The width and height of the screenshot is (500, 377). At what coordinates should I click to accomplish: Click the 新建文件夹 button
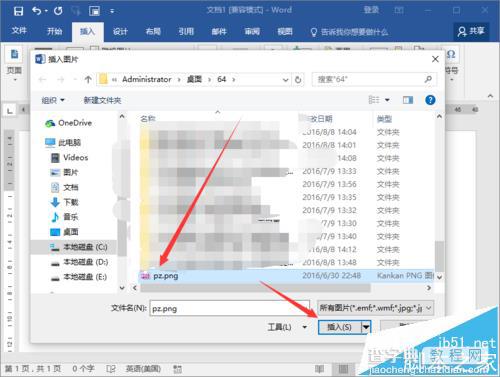point(102,100)
